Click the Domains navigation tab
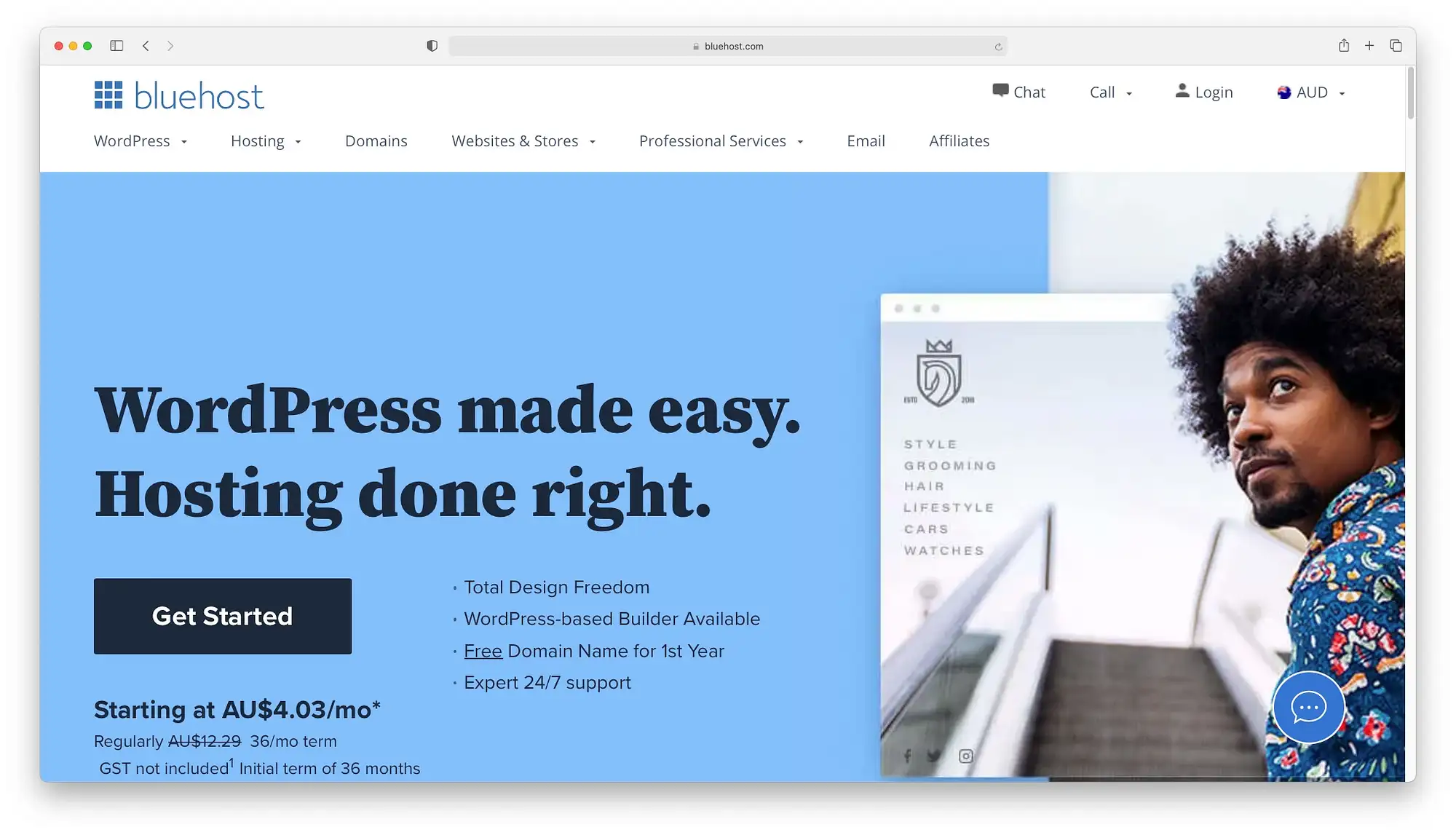Image resolution: width=1456 pixels, height=835 pixels. point(376,140)
